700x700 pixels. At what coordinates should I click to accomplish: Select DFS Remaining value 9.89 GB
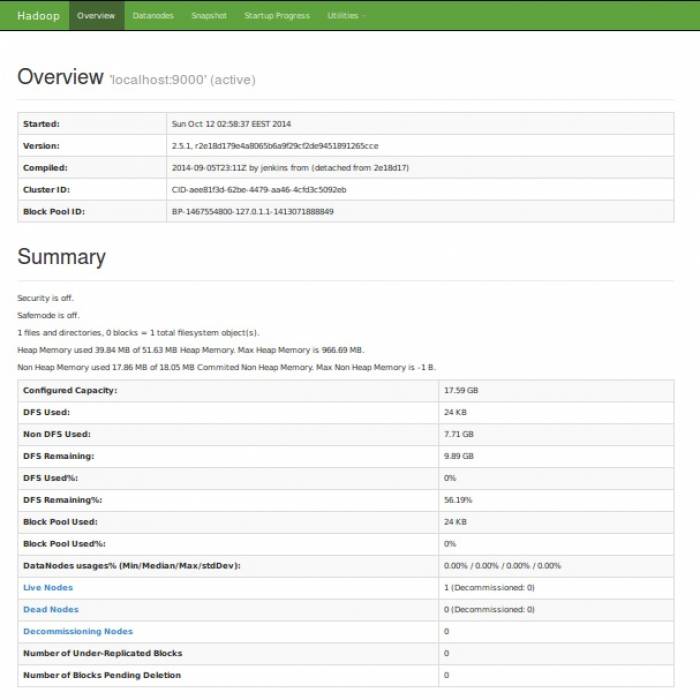(459, 456)
